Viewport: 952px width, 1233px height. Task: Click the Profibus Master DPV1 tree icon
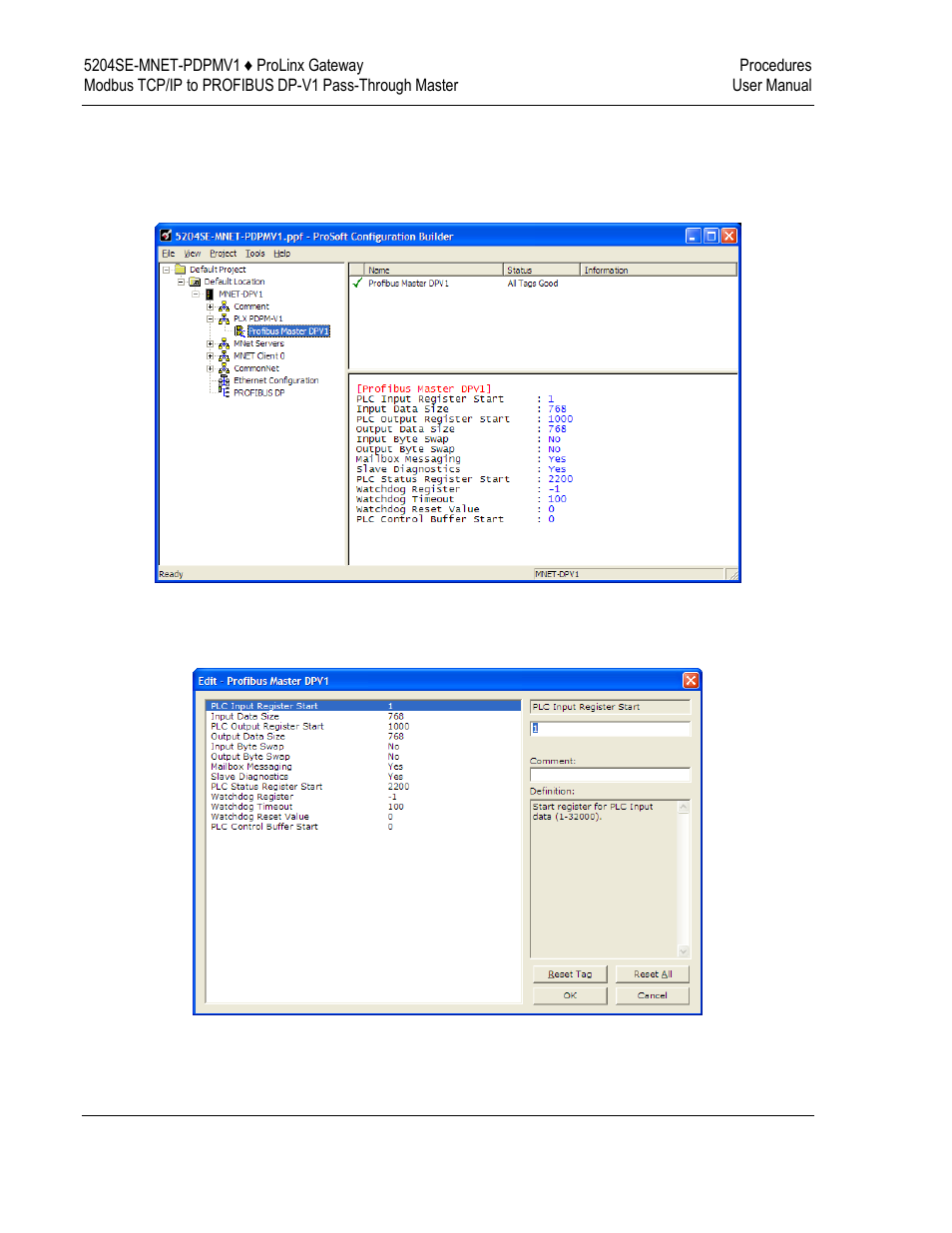pos(239,331)
